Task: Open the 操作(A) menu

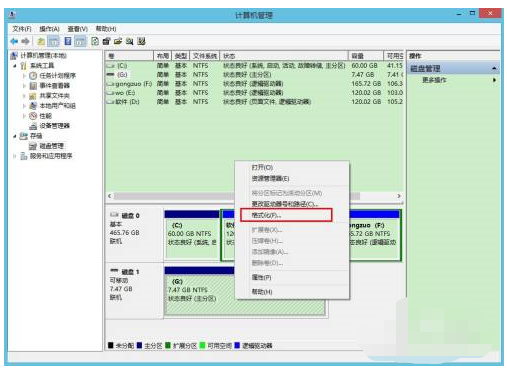Action: pos(49,29)
